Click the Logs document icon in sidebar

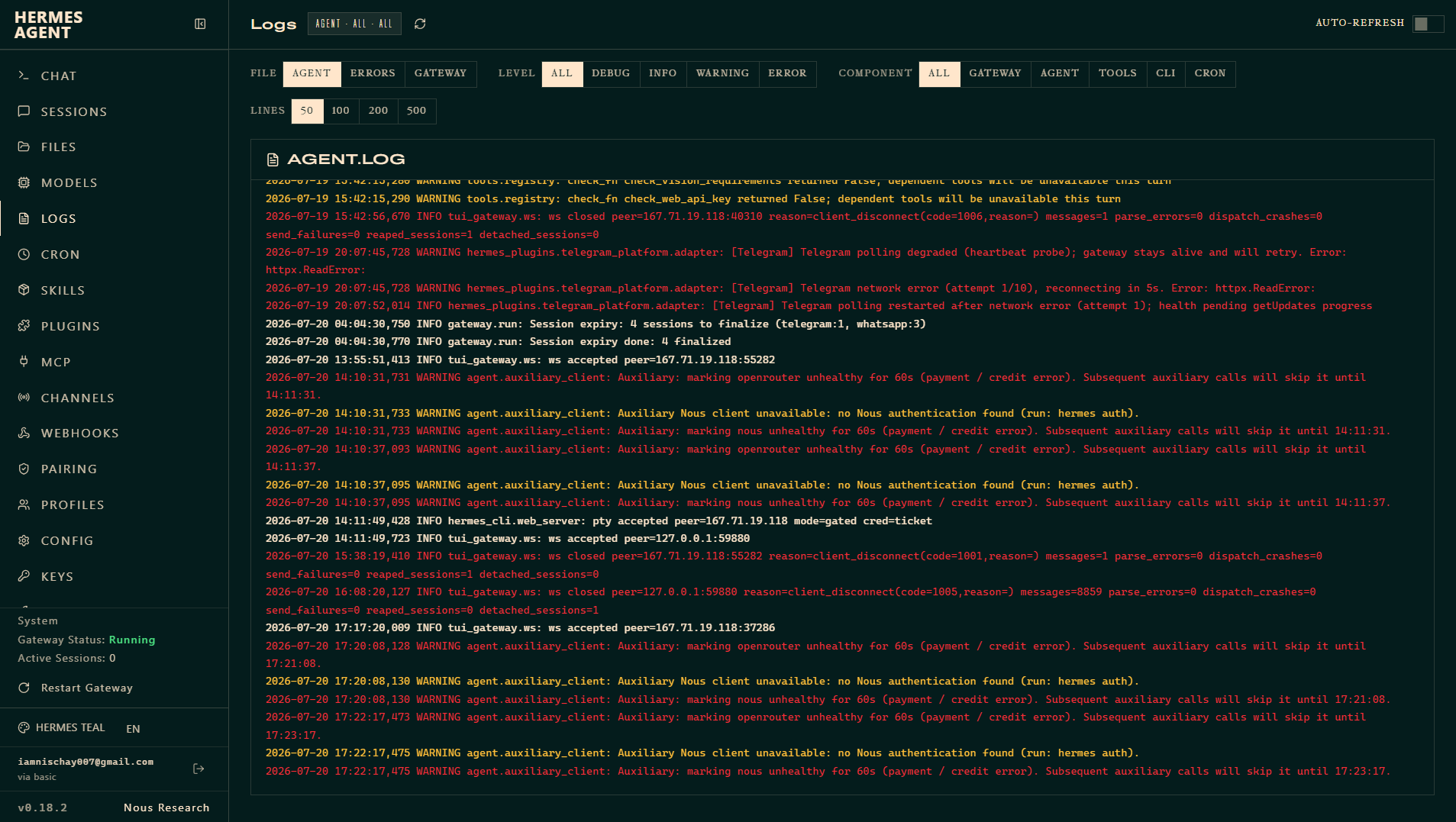coord(24,218)
